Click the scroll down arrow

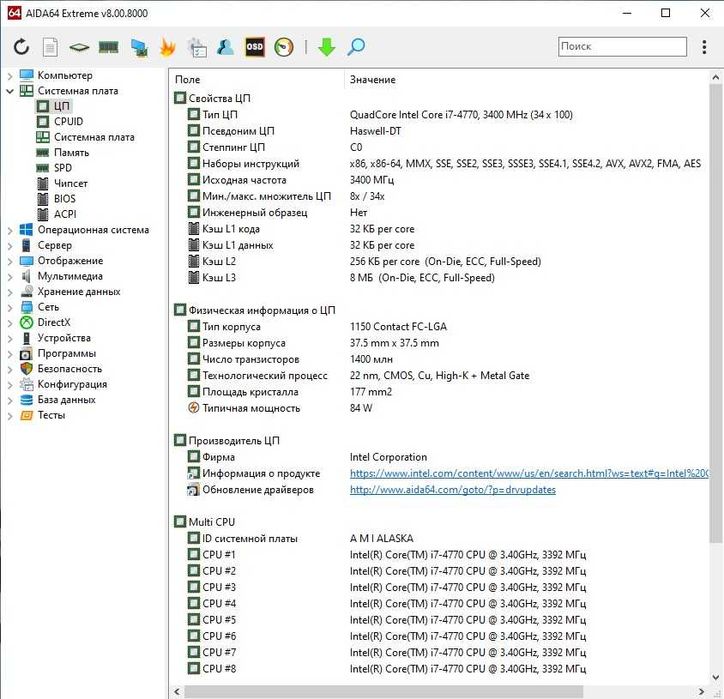pos(715,678)
